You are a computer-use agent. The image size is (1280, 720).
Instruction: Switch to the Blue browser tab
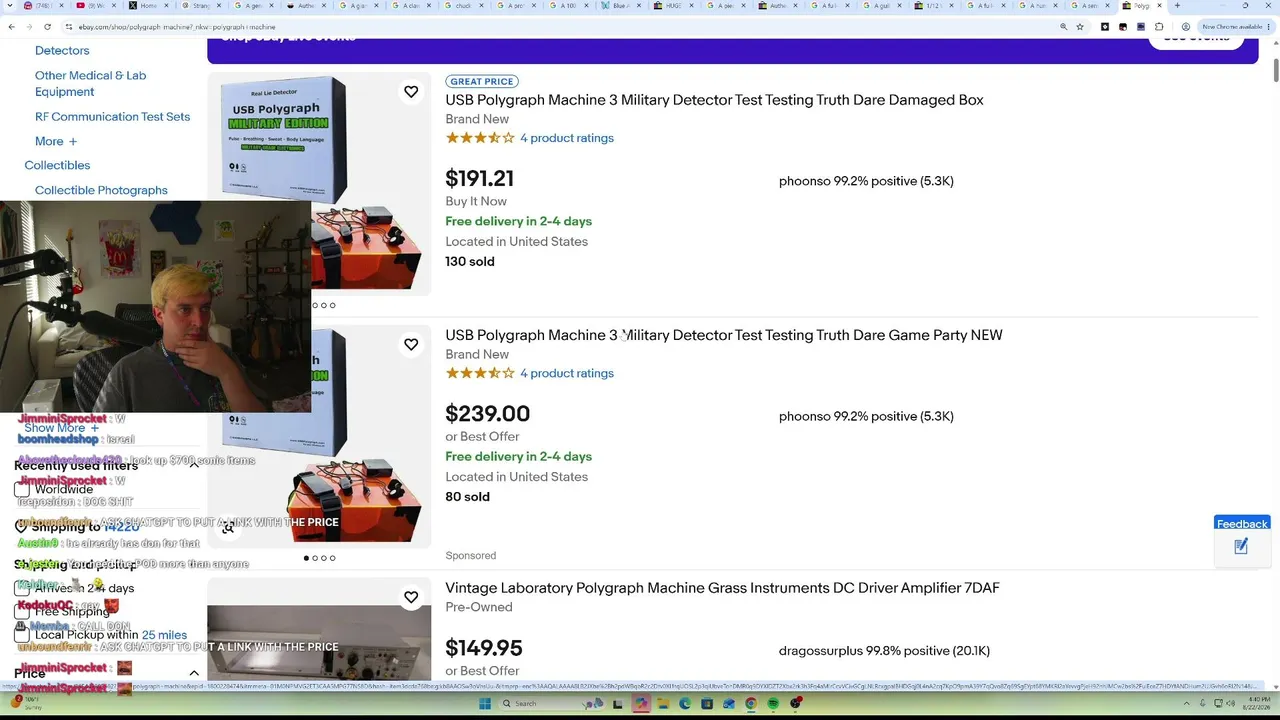[620, 6]
